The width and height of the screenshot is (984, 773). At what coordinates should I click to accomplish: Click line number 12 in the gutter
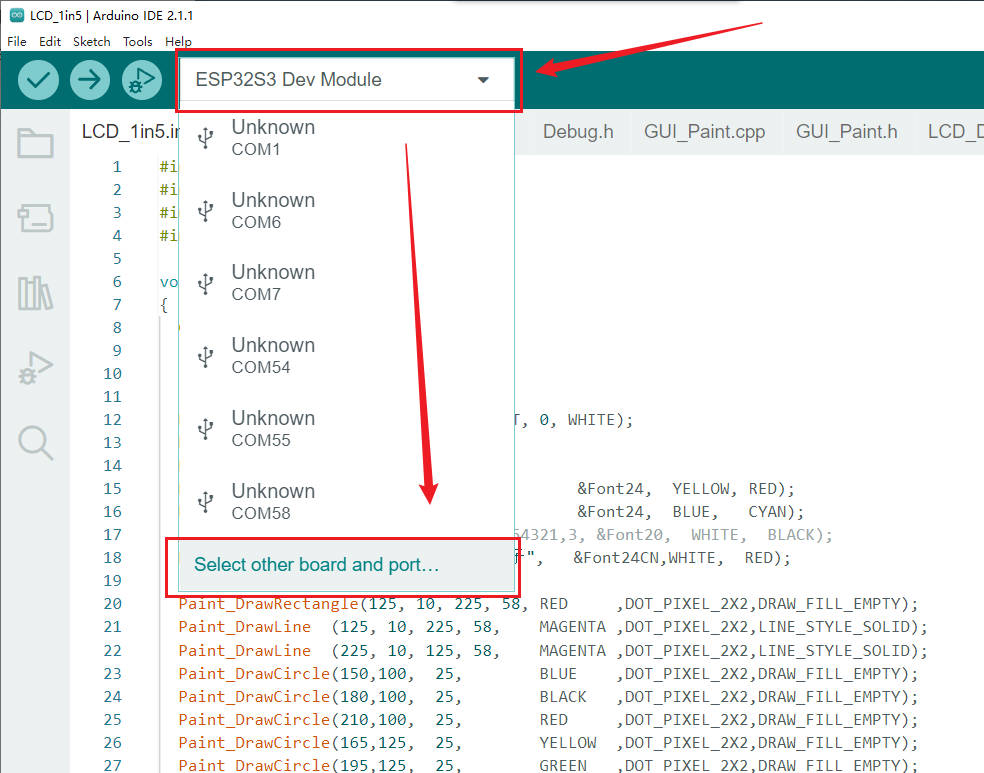(112, 420)
